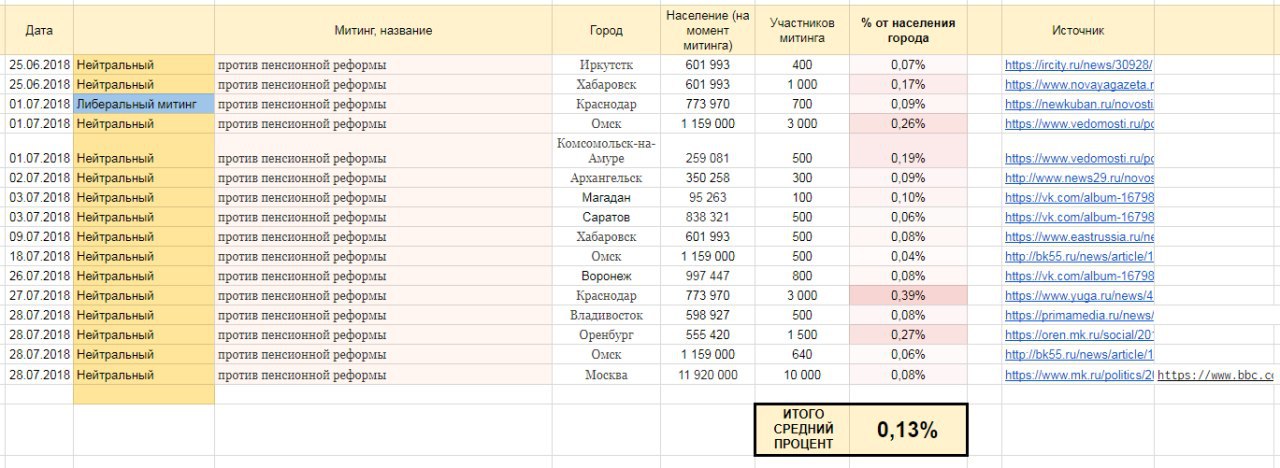Open the mk.ru/politics link for Москва
The image size is (1280, 468).
click(1078, 375)
